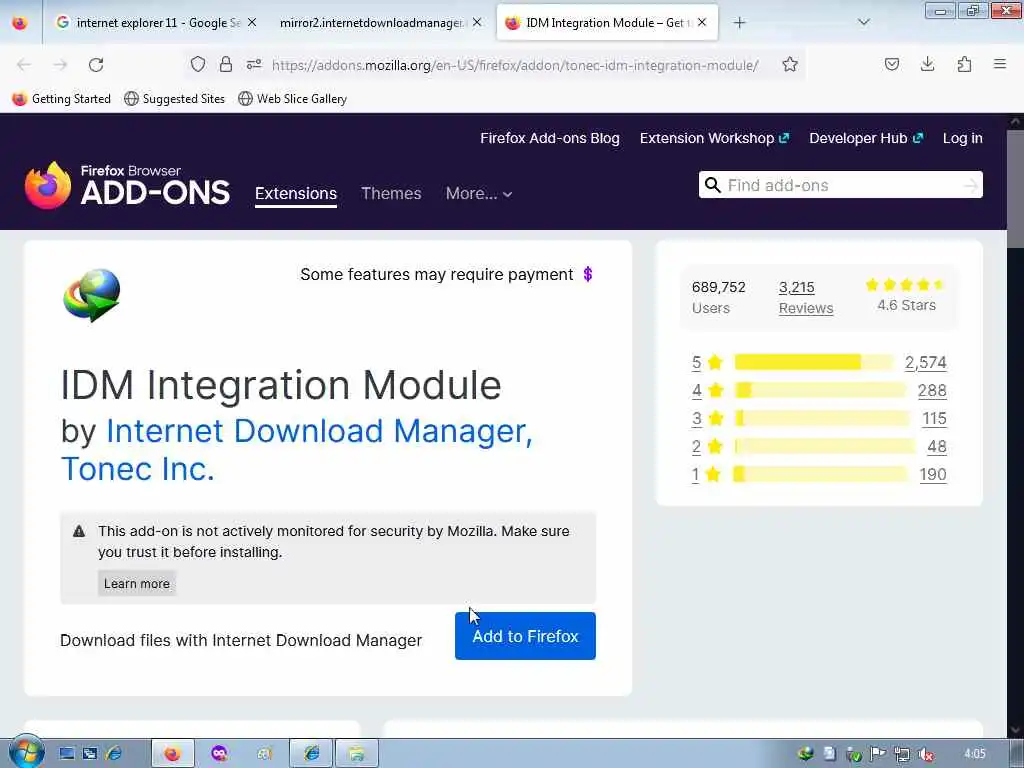Open the Developer Hub link
The width and height of the screenshot is (1024, 768).
coord(866,138)
